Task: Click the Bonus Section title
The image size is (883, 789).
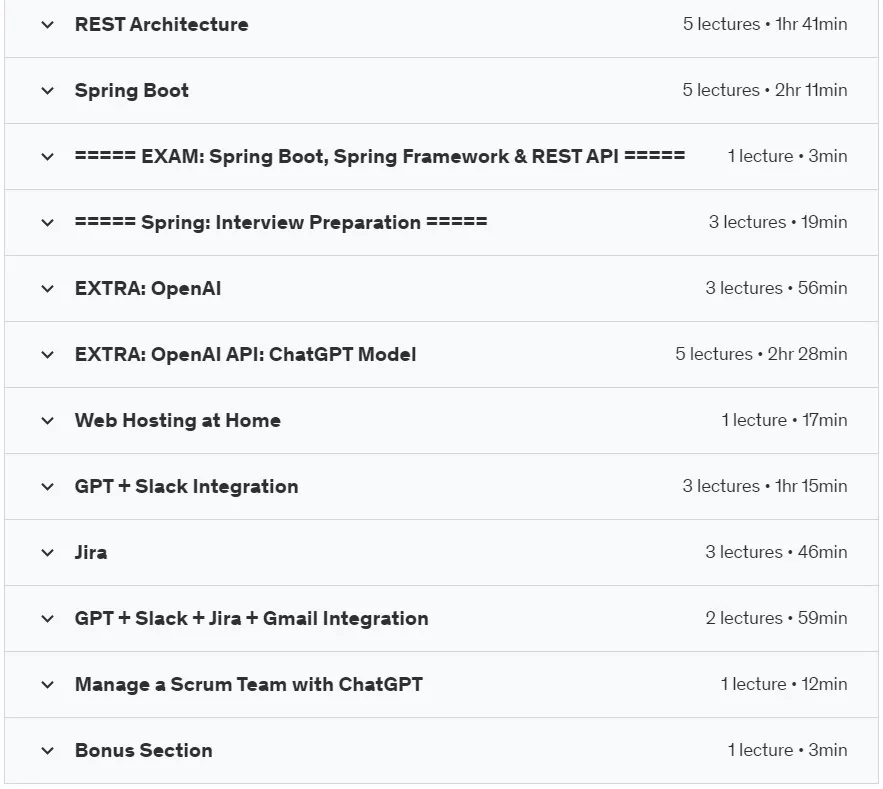Action: point(144,750)
